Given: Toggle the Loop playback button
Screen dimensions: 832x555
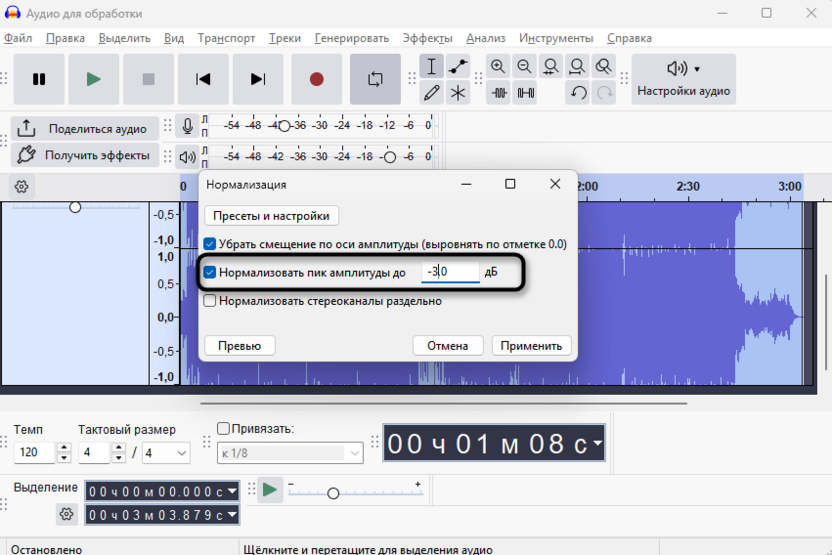Looking at the screenshot, I should [x=375, y=79].
